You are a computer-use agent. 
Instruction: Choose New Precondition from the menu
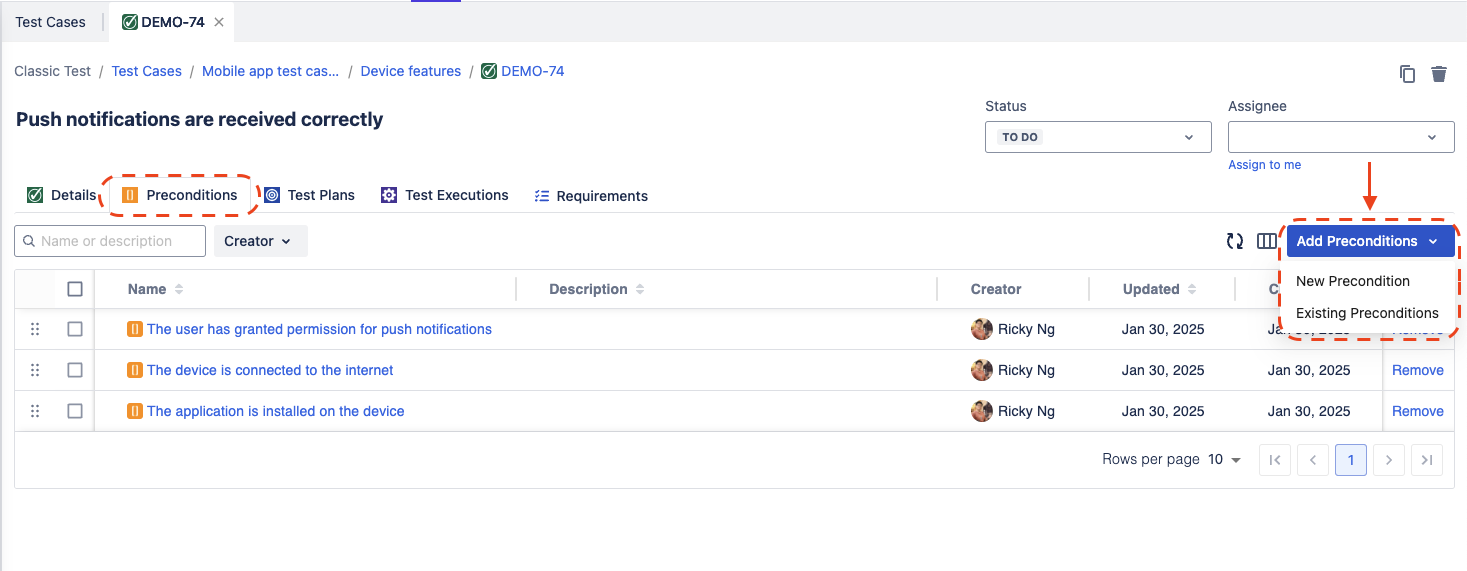tap(1352, 281)
